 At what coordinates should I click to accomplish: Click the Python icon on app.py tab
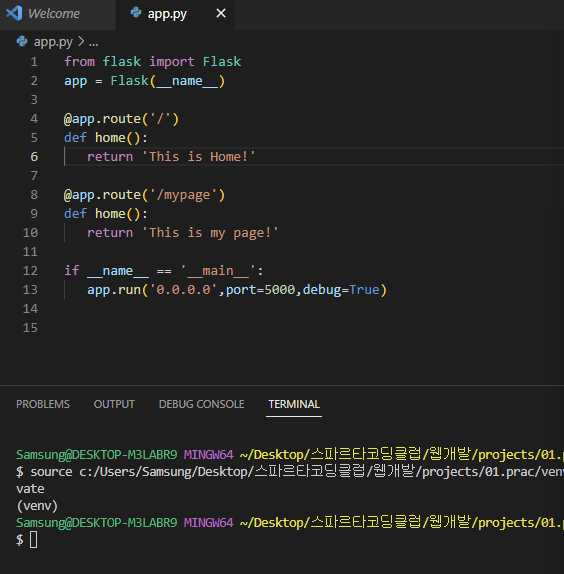point(136,12)
